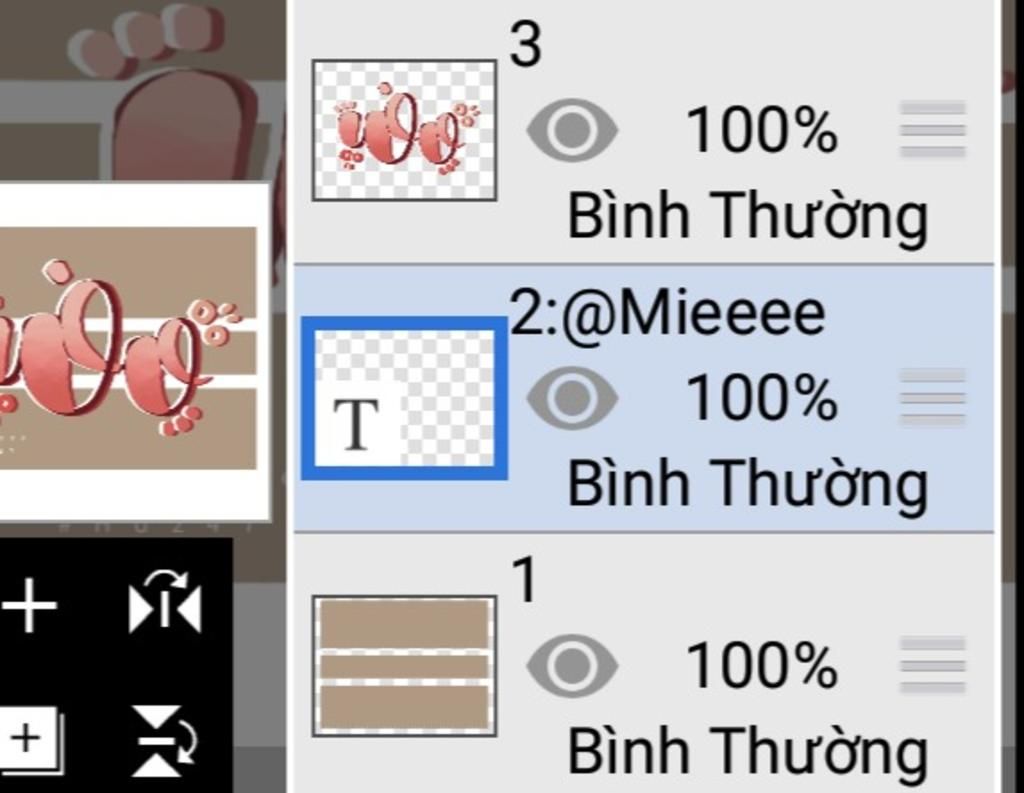Click the flip vertical icon

tap(165, 742)
